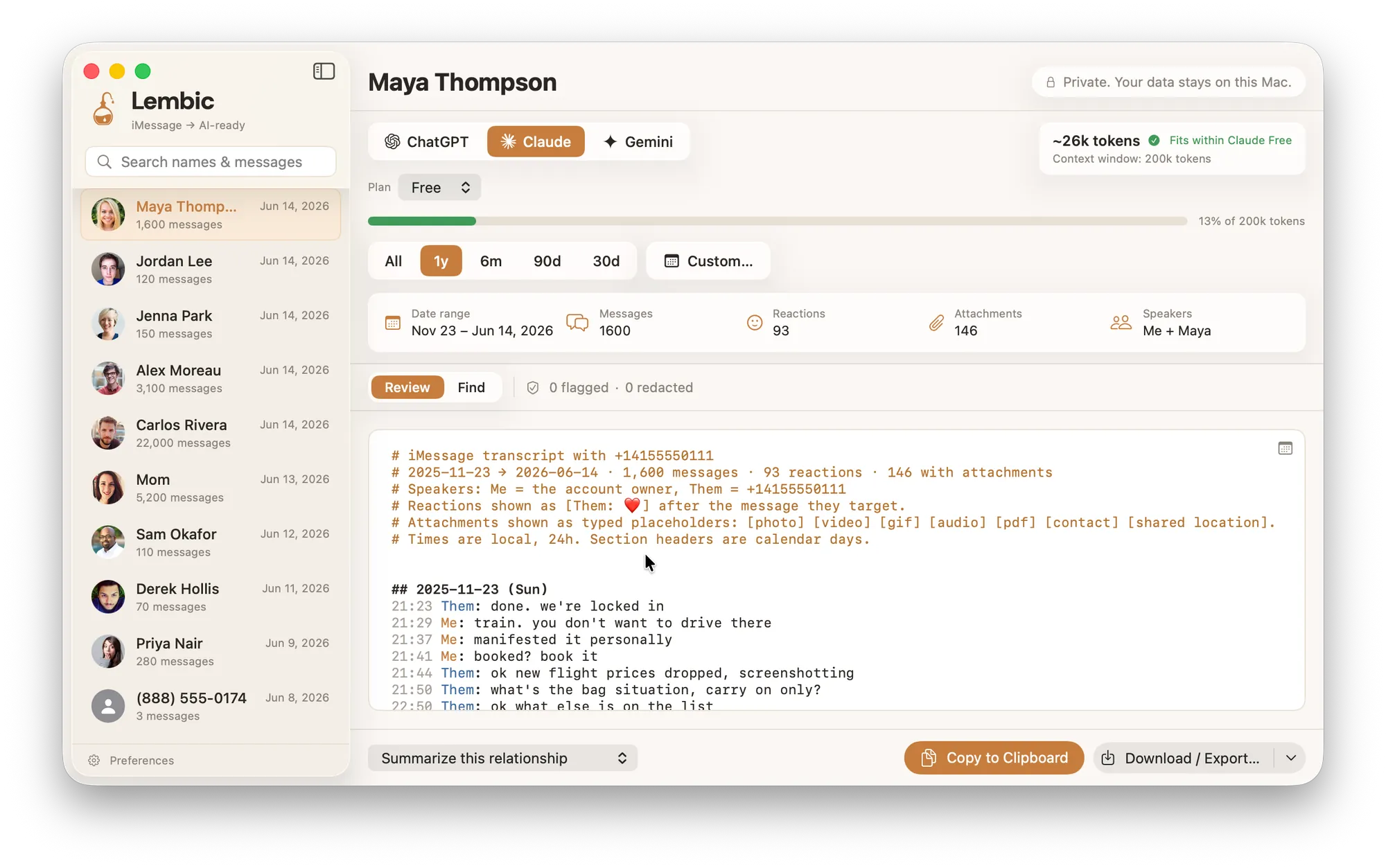Open Priya Nair conversation
1386x868 pixels.
[x=211, y=652]
